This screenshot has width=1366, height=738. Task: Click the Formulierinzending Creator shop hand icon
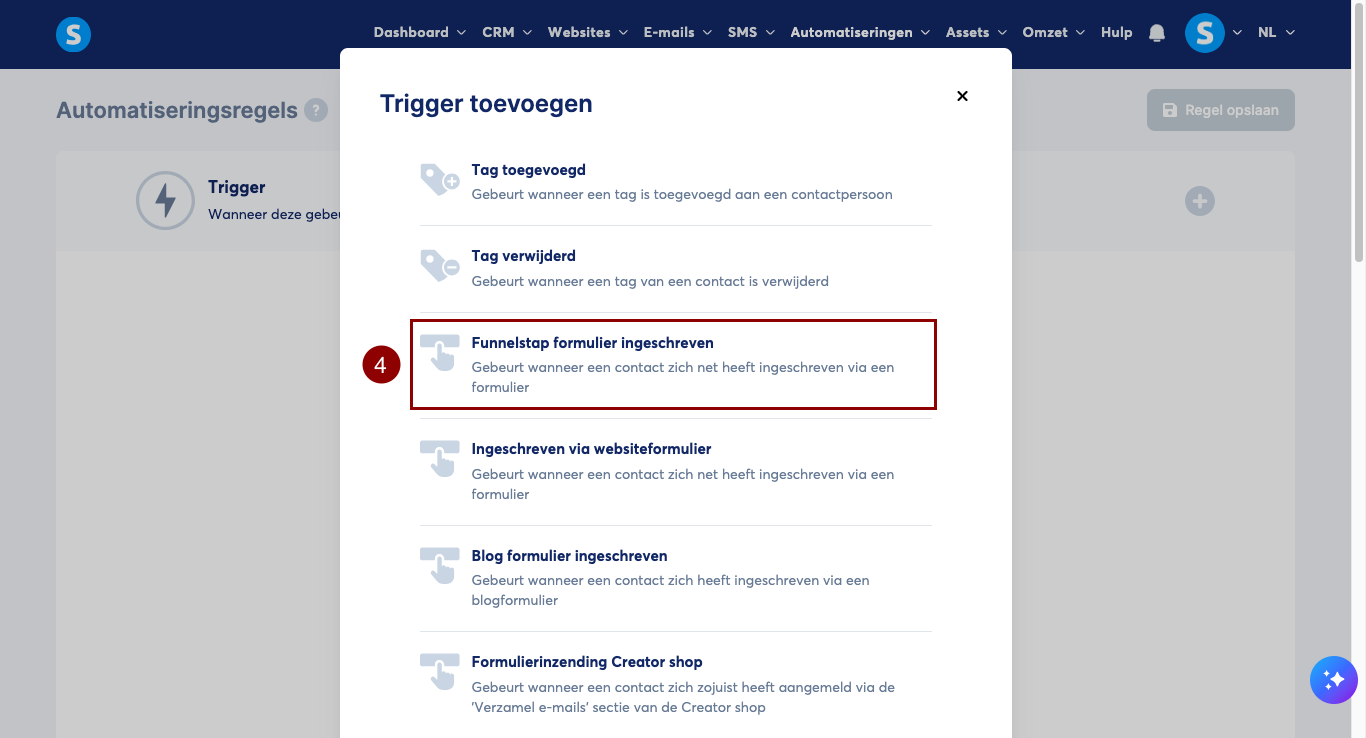tap(439, 672)
